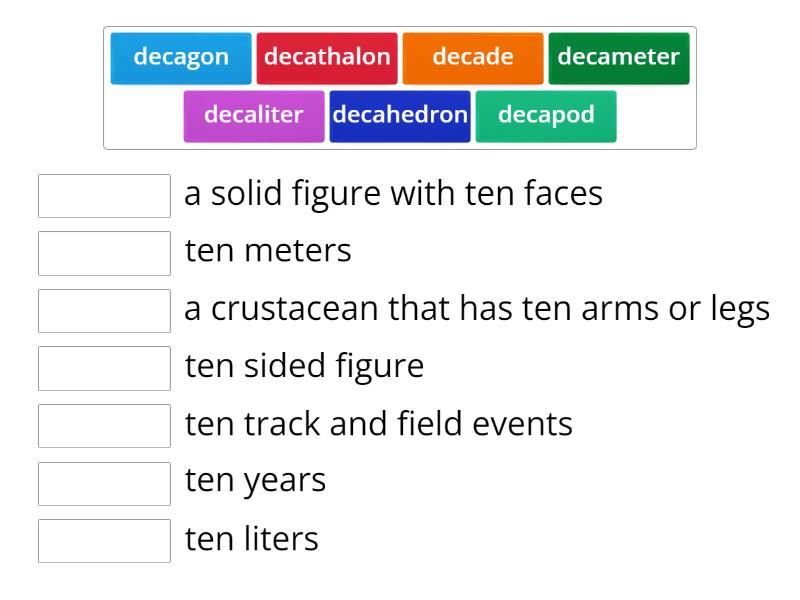Click the answer box beside 'ten meters'
800x600 pixels.
coord(104,253)
